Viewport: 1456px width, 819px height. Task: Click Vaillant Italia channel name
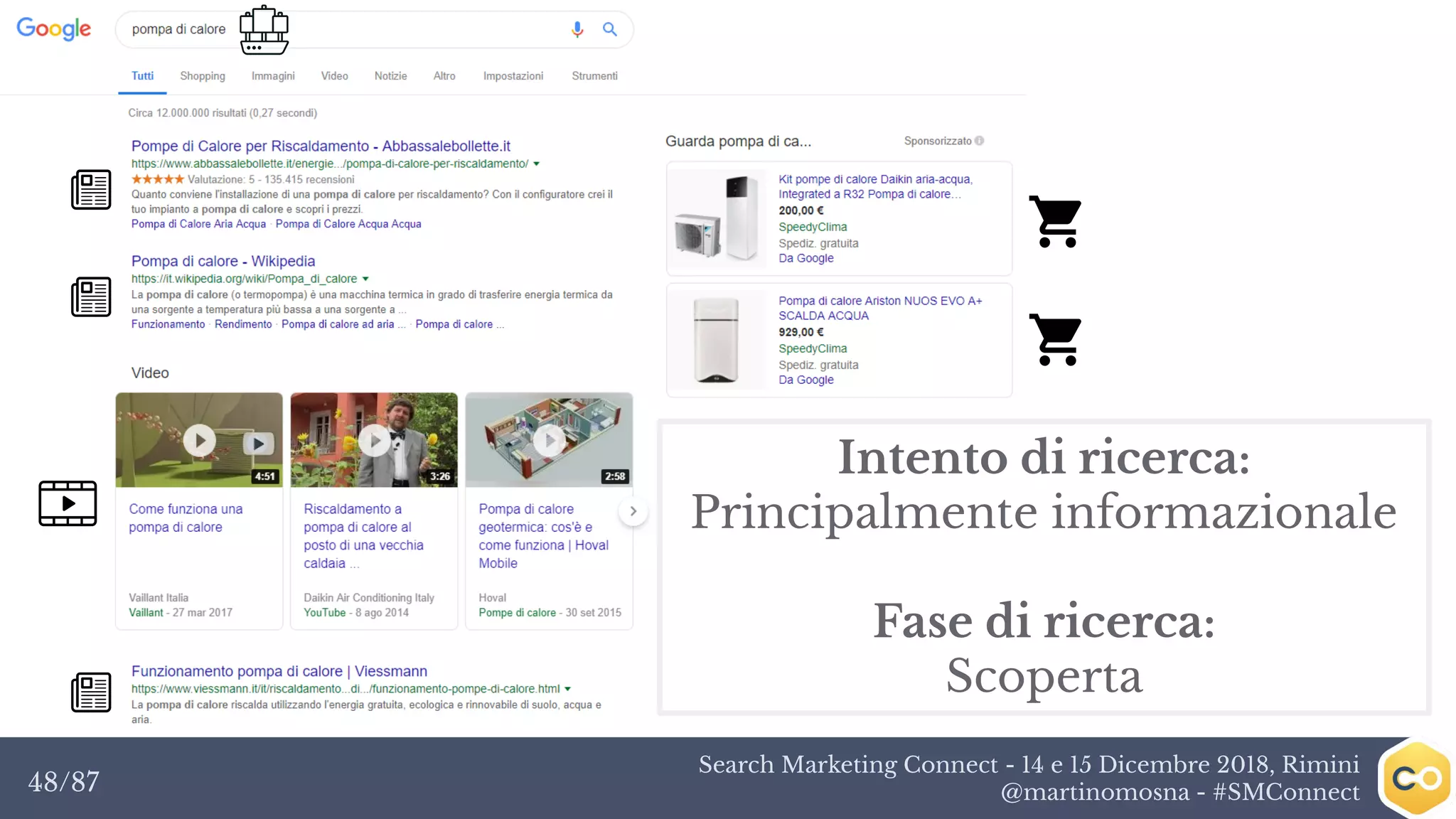159,598
